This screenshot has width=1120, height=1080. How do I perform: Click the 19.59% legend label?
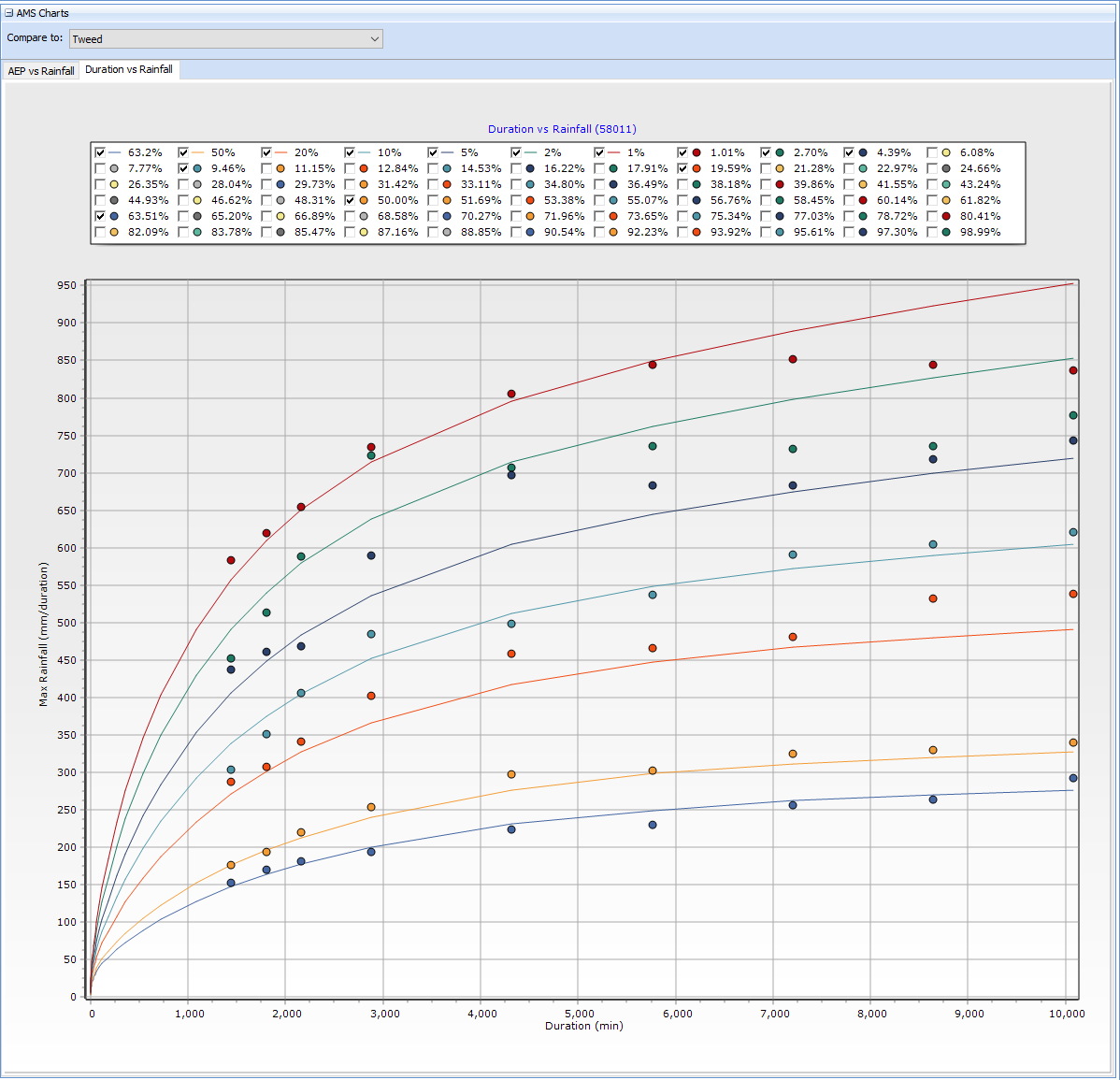click(730, 168)
